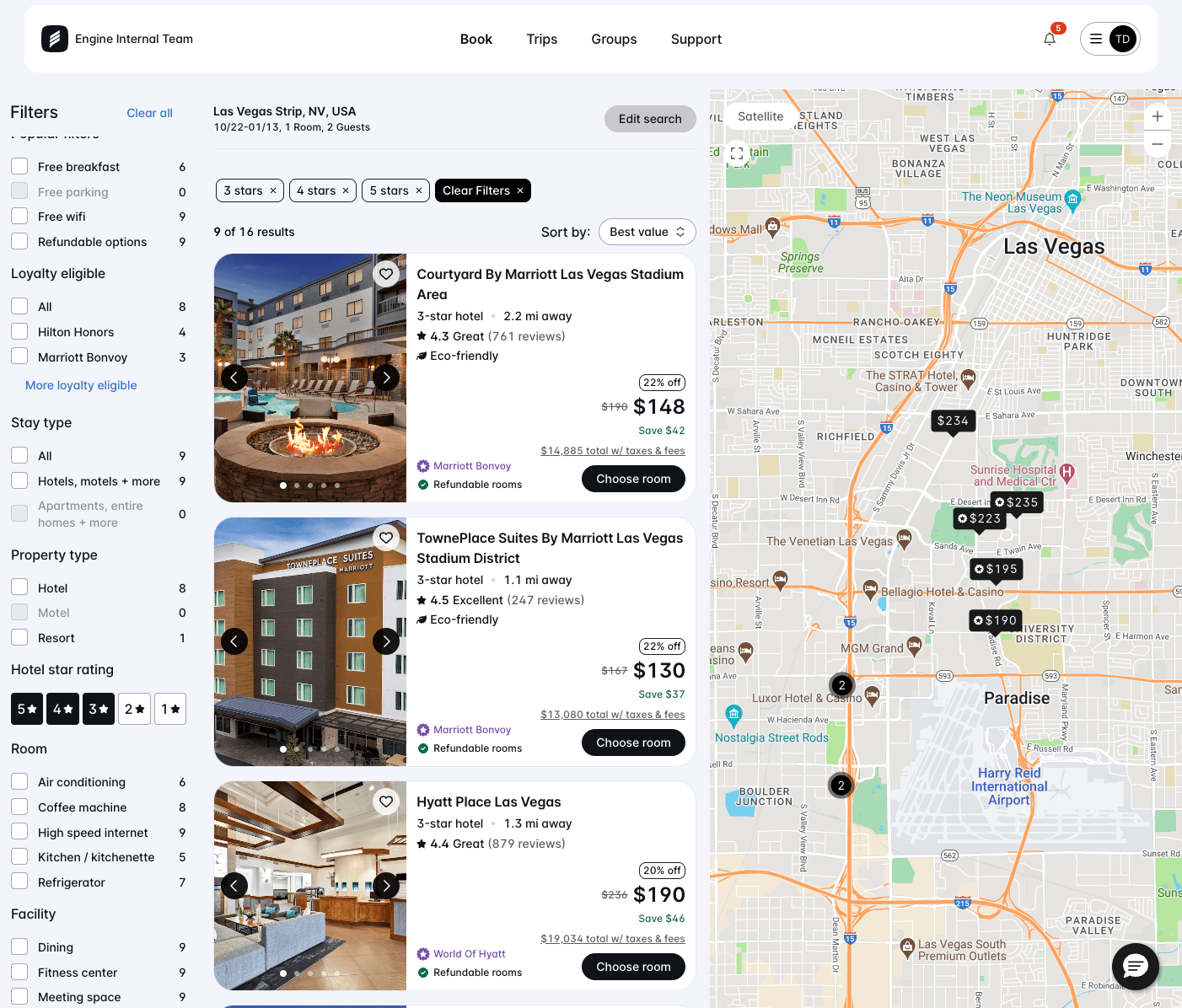Open the TD account menu
Image resolution: width=1182 pixels, height=1008 pixels.
(x=1109, y=39)
